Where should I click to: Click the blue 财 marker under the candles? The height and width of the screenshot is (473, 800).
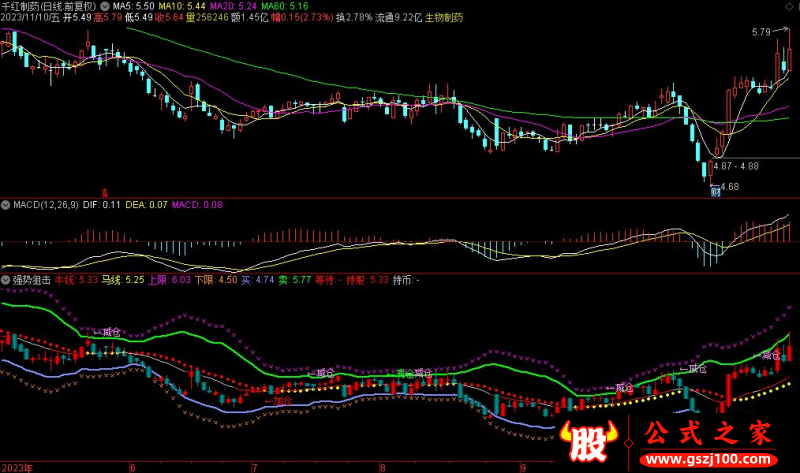716,192
